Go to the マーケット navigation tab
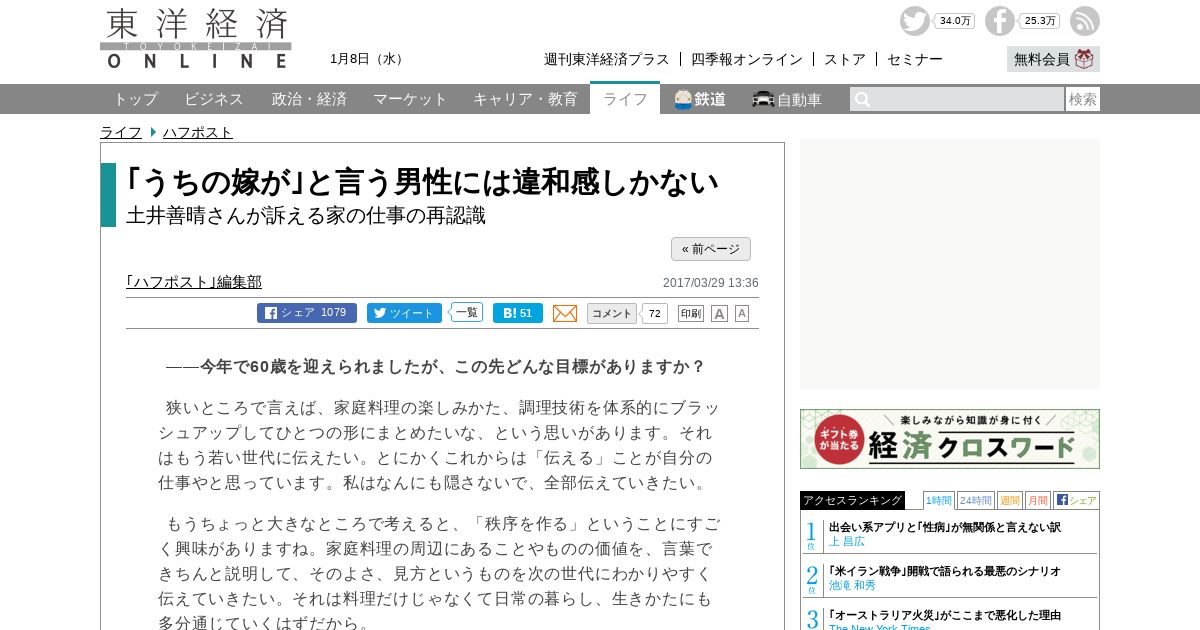 click(x=410, y=99)
